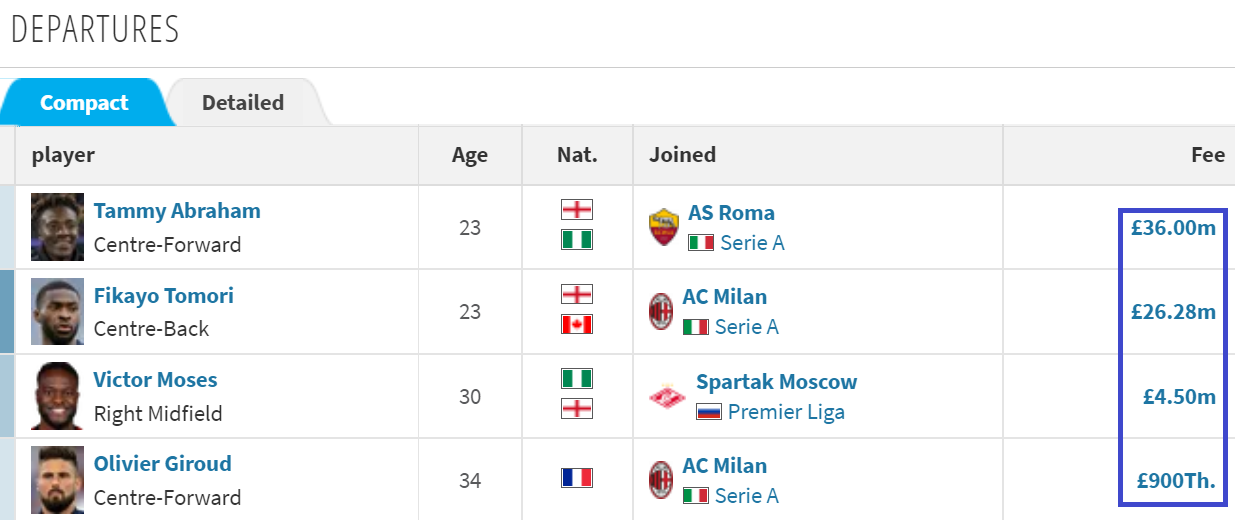Click Canada flag in Tomori's nationality
Image resolution: width=1235 pixels, height=520 pixels.
pyautogui.click(x=577, y=324)
